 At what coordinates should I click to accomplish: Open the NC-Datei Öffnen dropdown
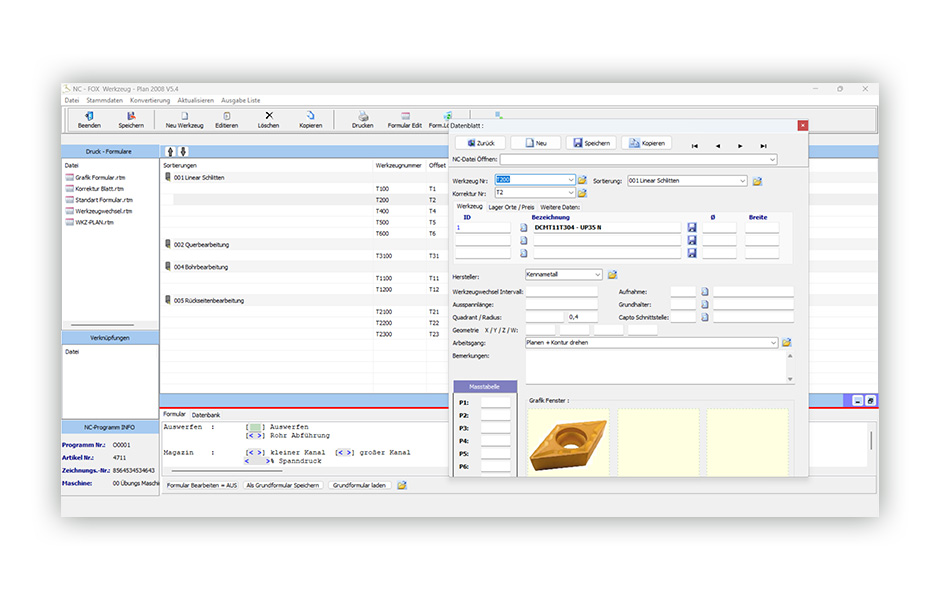[x=772, y=159]
